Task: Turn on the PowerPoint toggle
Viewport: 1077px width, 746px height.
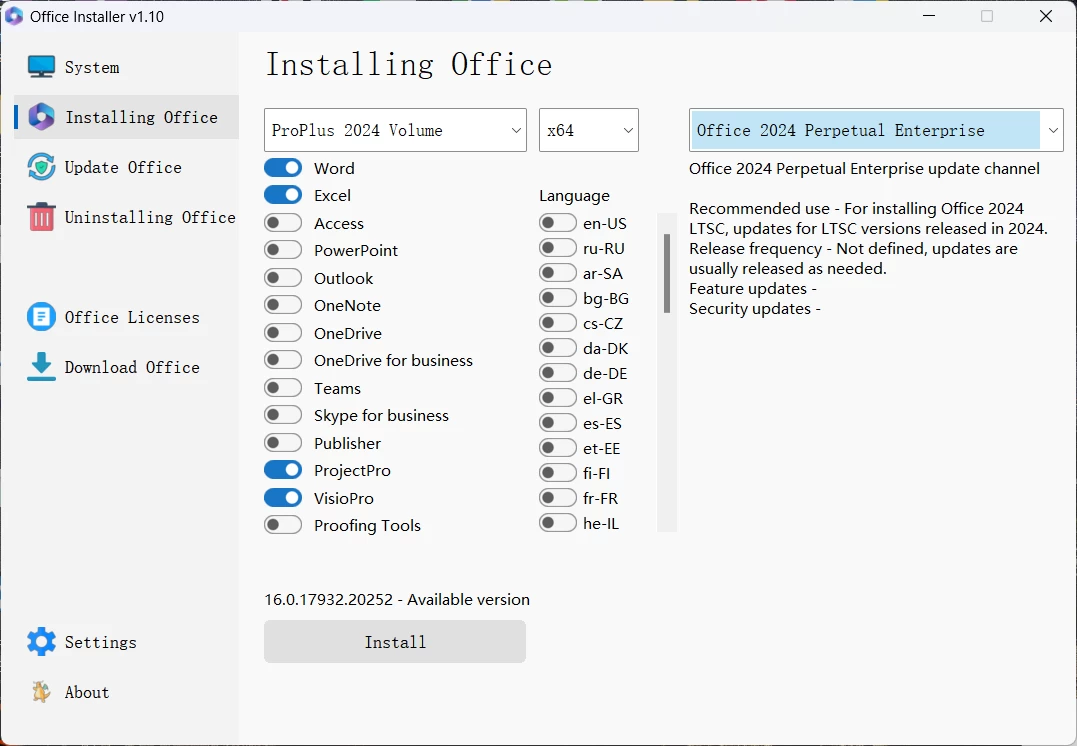Action: (283, 250)
